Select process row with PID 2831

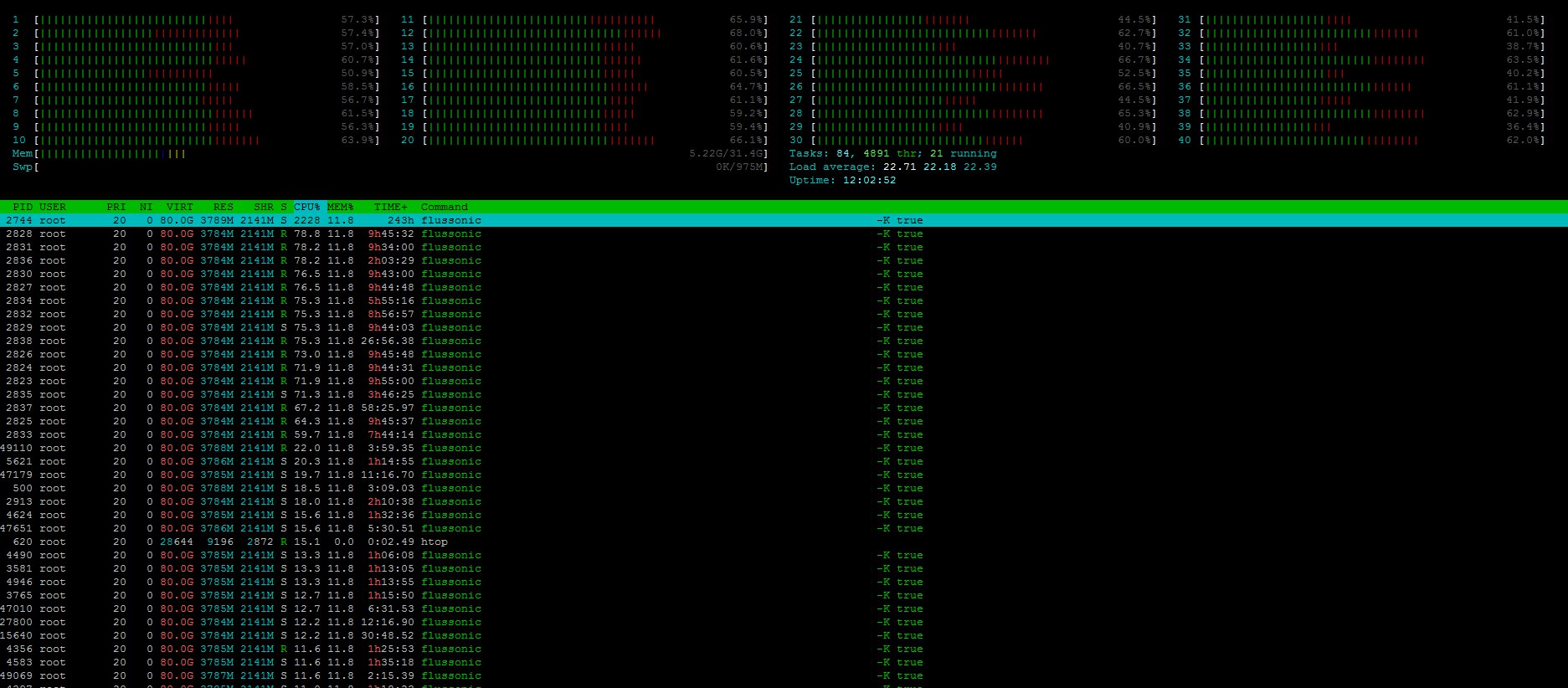[x=784, y=247]
